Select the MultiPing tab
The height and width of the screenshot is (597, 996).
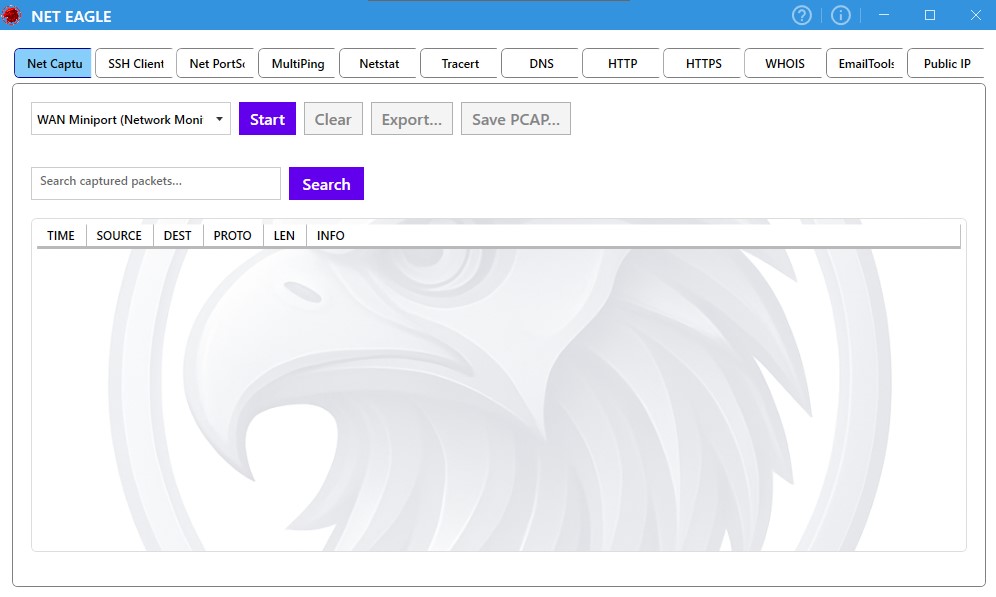(x=297, y=63)
